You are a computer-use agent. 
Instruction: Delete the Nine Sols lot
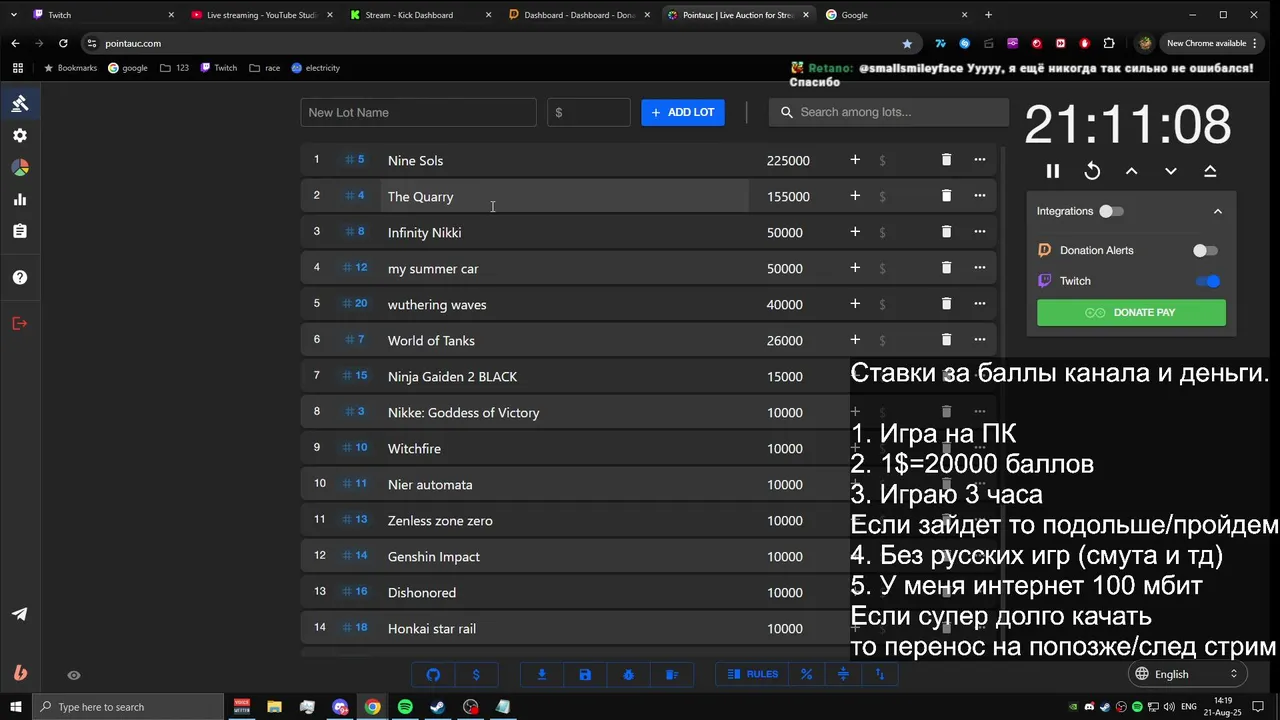pyautogui.click(x=946, y=160)
